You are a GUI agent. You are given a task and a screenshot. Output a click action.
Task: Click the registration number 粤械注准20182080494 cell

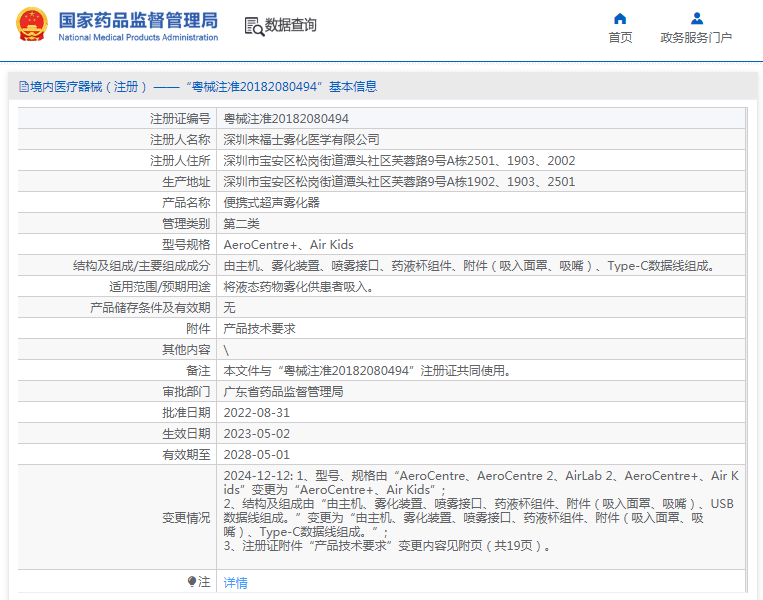[x=286, y=119]
